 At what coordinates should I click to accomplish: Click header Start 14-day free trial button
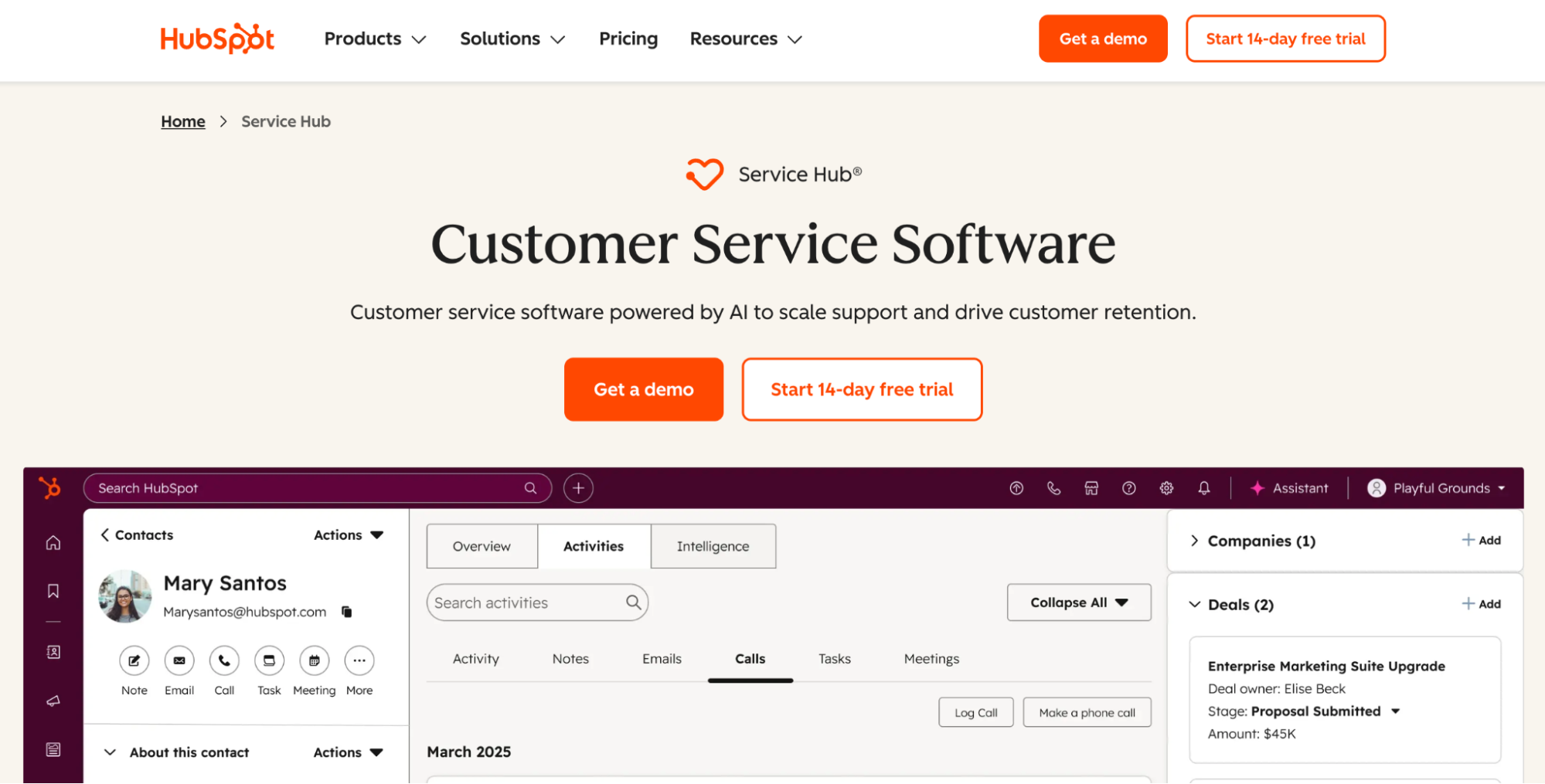click(x=1285, y=39)
